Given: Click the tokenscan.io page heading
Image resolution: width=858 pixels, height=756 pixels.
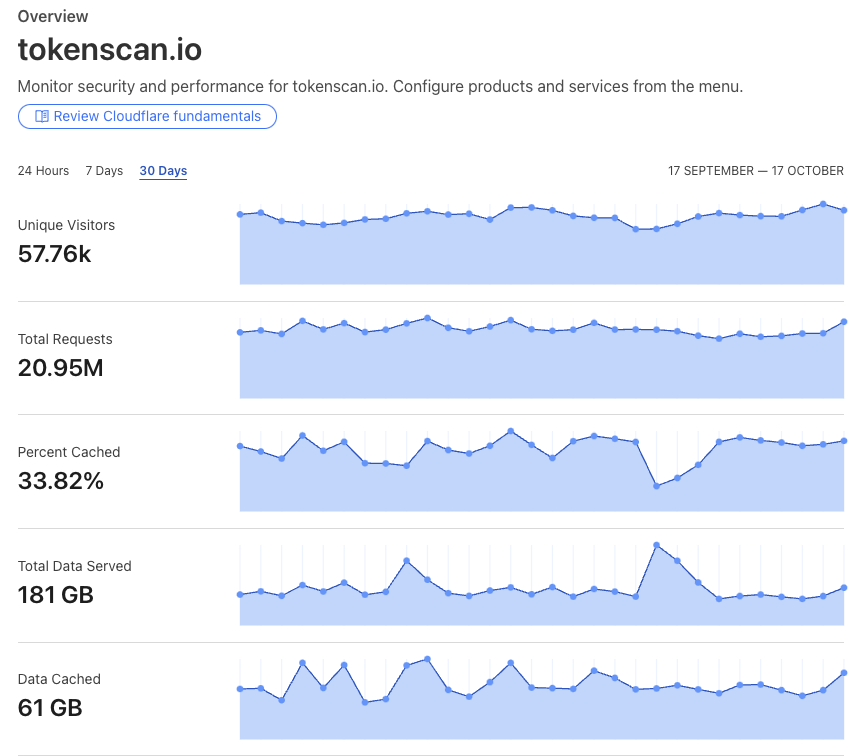Looking at the screenshot, I should click(110, 49).
